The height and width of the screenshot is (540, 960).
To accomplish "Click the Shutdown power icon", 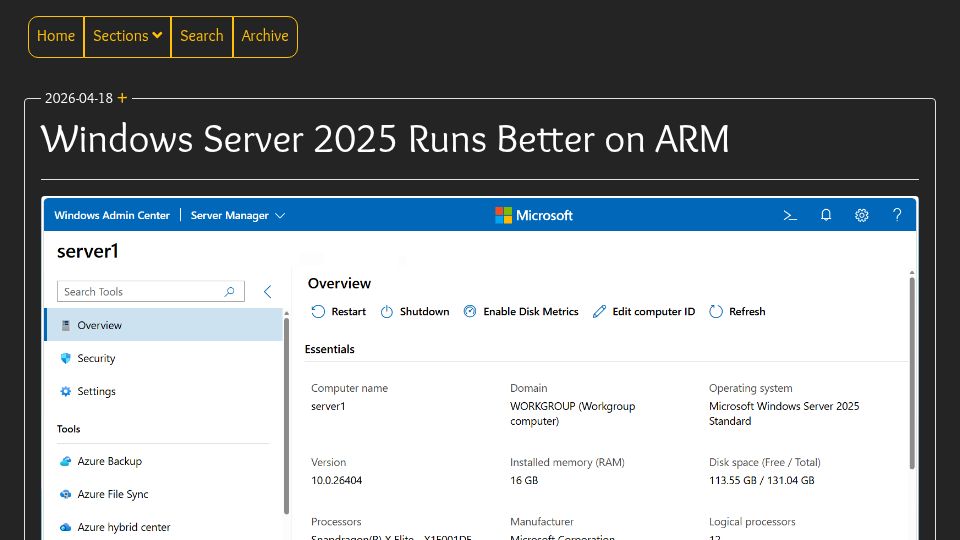I will (387, 312).
